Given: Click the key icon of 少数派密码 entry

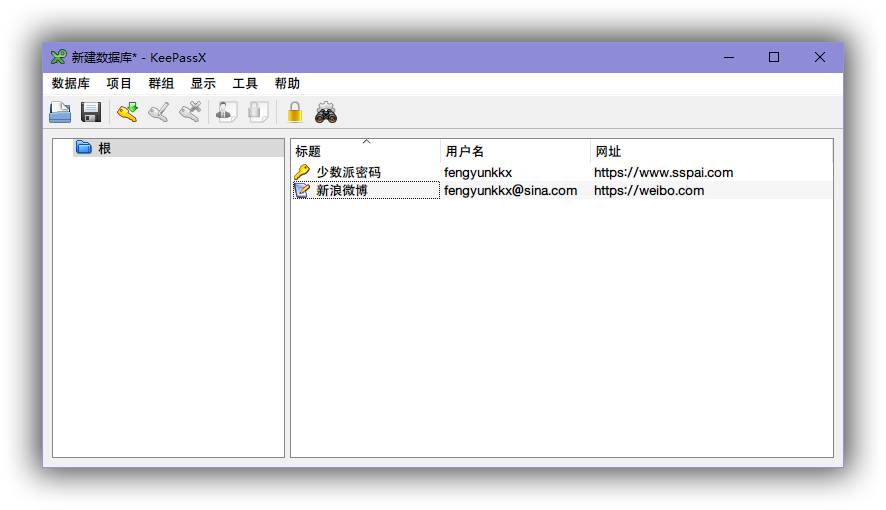Looking at the screenshot, I should click(302, 172).
